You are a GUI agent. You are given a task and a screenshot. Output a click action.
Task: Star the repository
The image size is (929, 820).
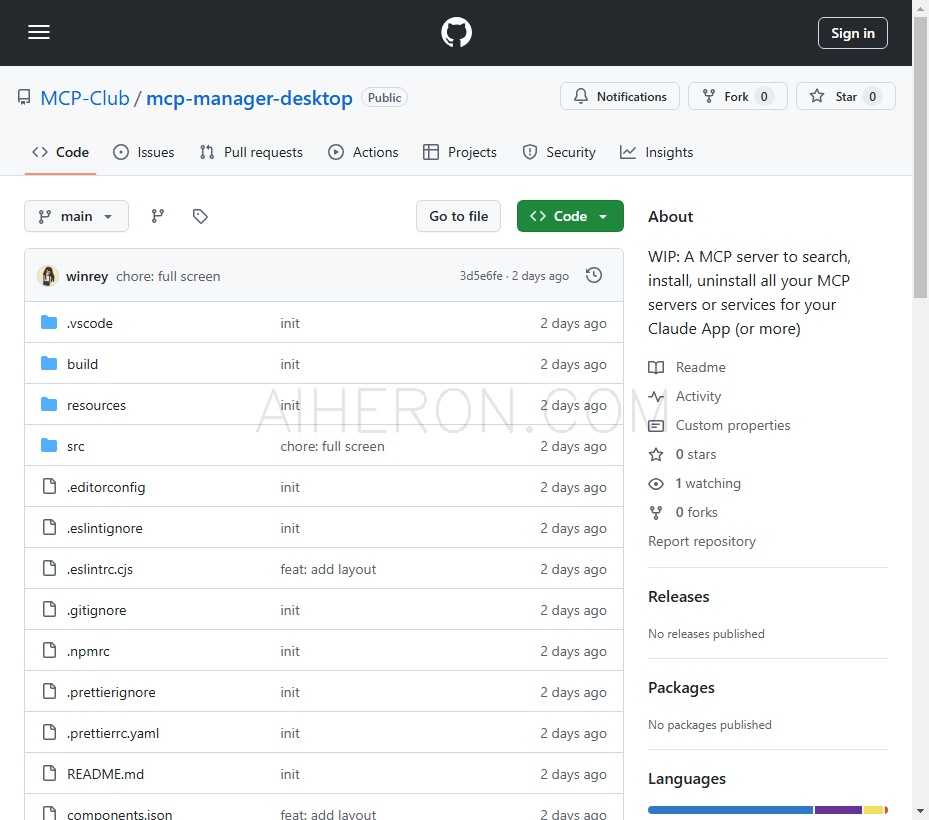tap(845, 97)
